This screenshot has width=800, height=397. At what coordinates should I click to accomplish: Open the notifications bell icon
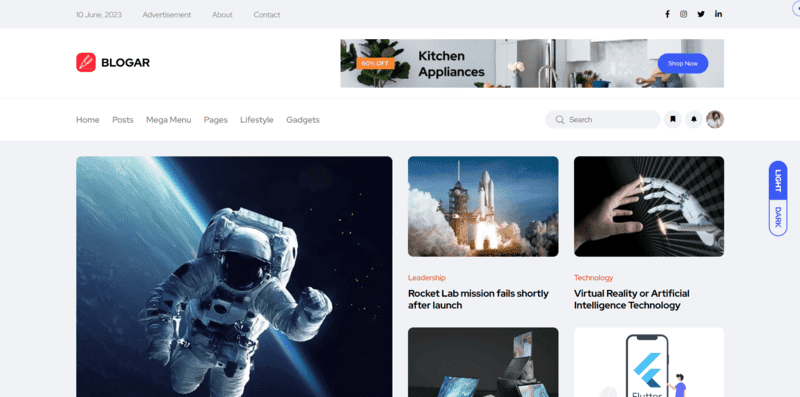pyautogui.click(x=694, y=119)
